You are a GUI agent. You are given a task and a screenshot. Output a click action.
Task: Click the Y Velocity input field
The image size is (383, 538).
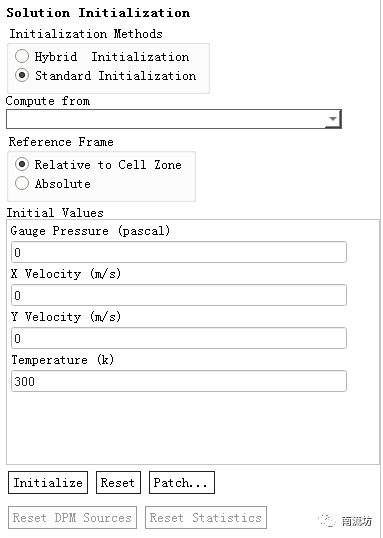(179, 338)
